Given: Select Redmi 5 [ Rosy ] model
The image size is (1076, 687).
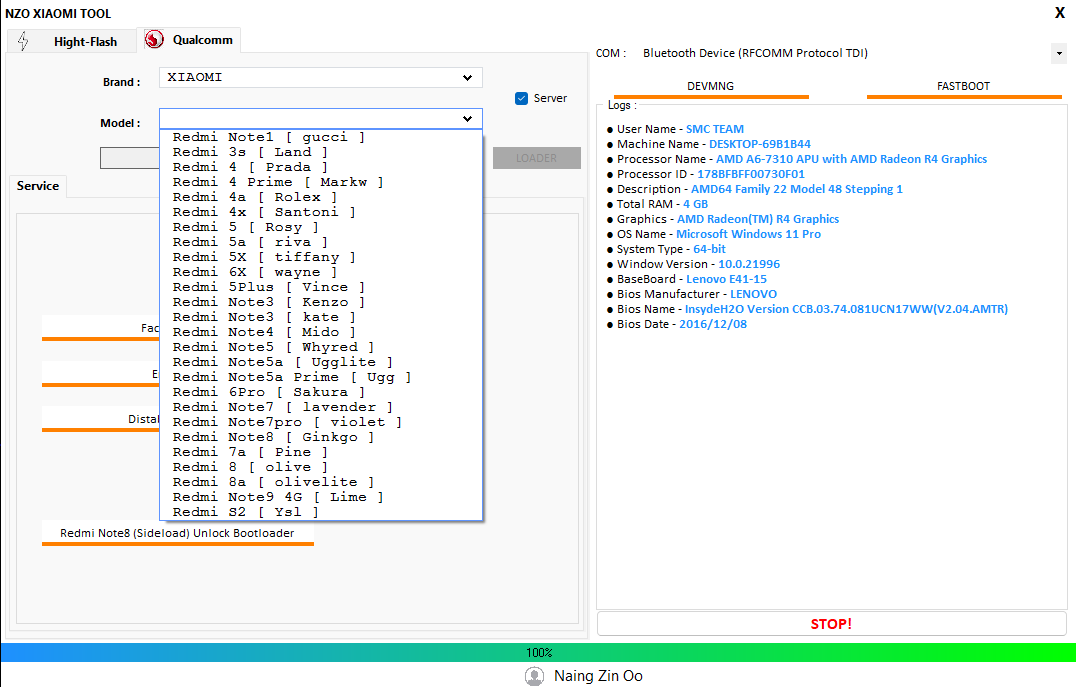Looking at the screenshot, I should [x=320, y=227].
